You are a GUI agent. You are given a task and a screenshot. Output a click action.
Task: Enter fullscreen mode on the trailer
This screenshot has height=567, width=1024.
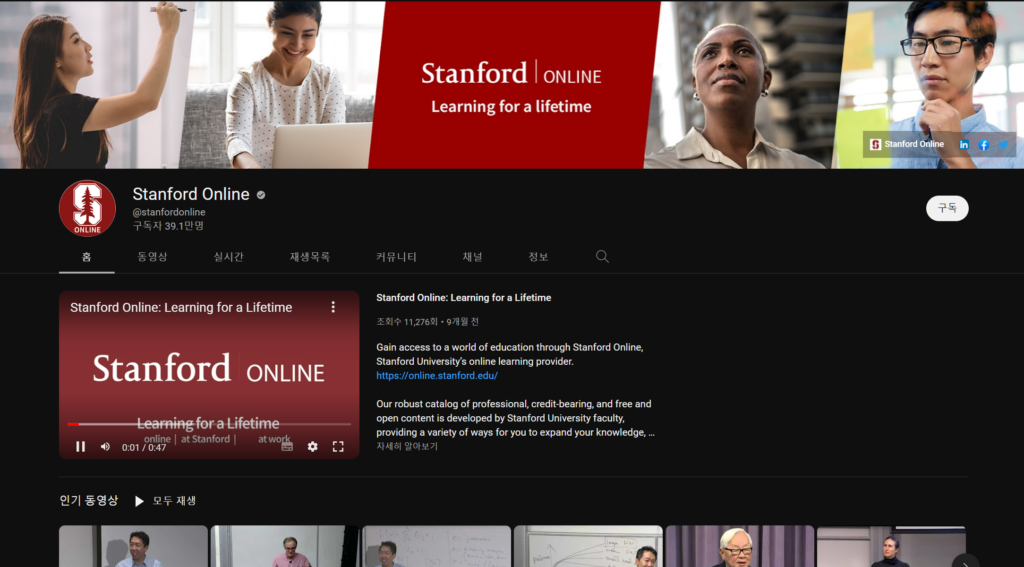click(x=338, y=447)
